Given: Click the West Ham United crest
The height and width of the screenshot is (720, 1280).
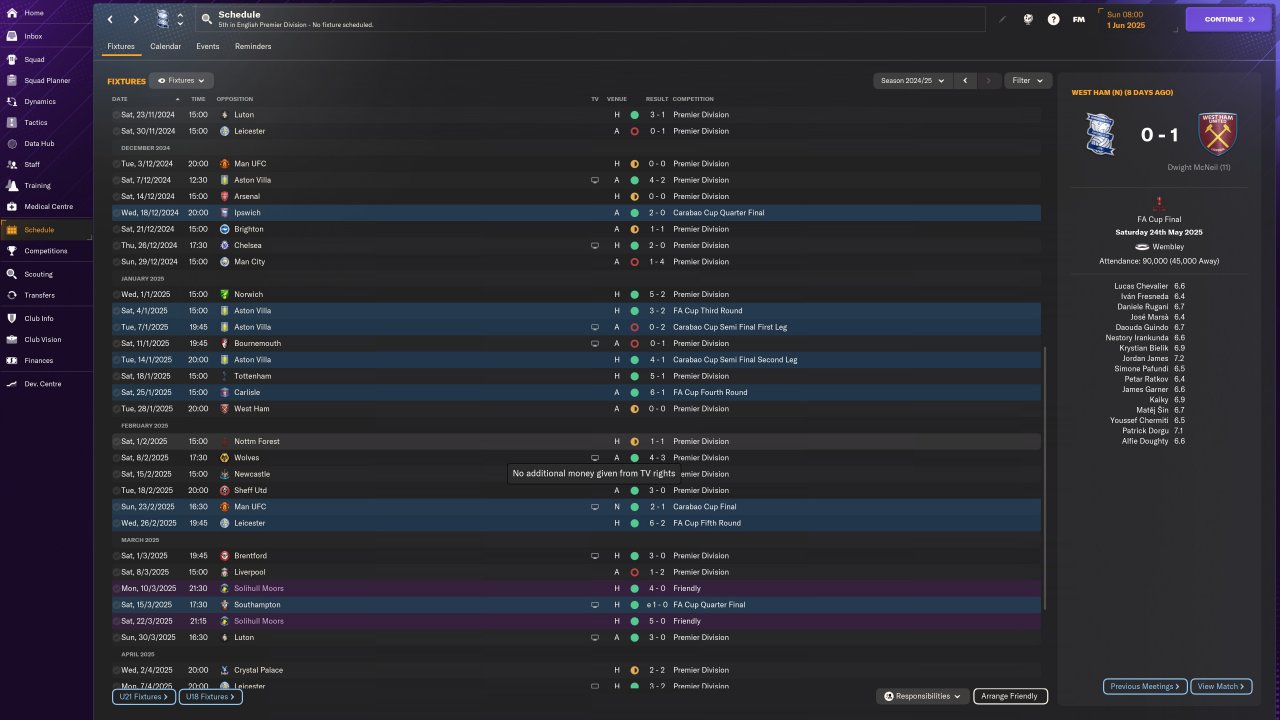Looking at the screenshot, I should pos(1217,133).
